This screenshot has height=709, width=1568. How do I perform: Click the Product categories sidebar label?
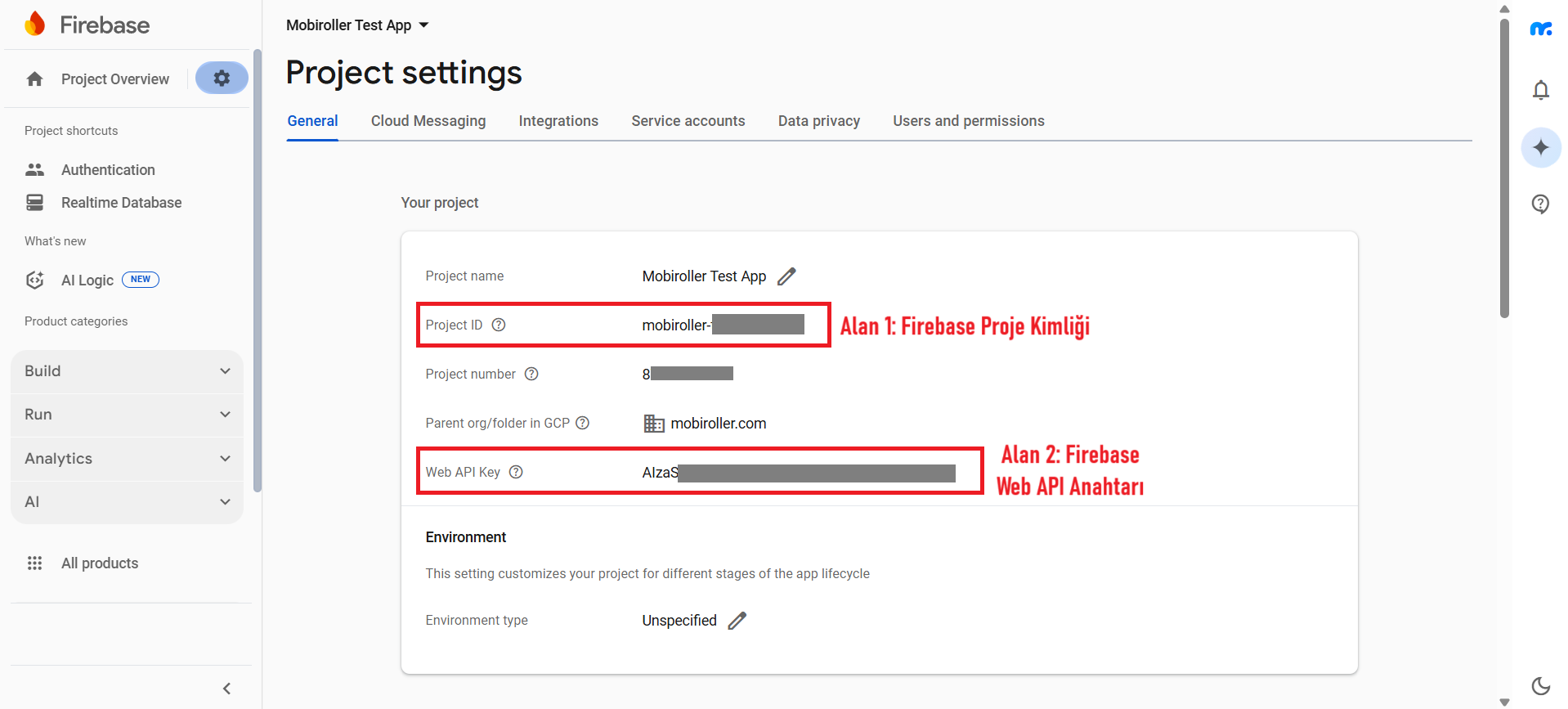(x=76, y=321)
